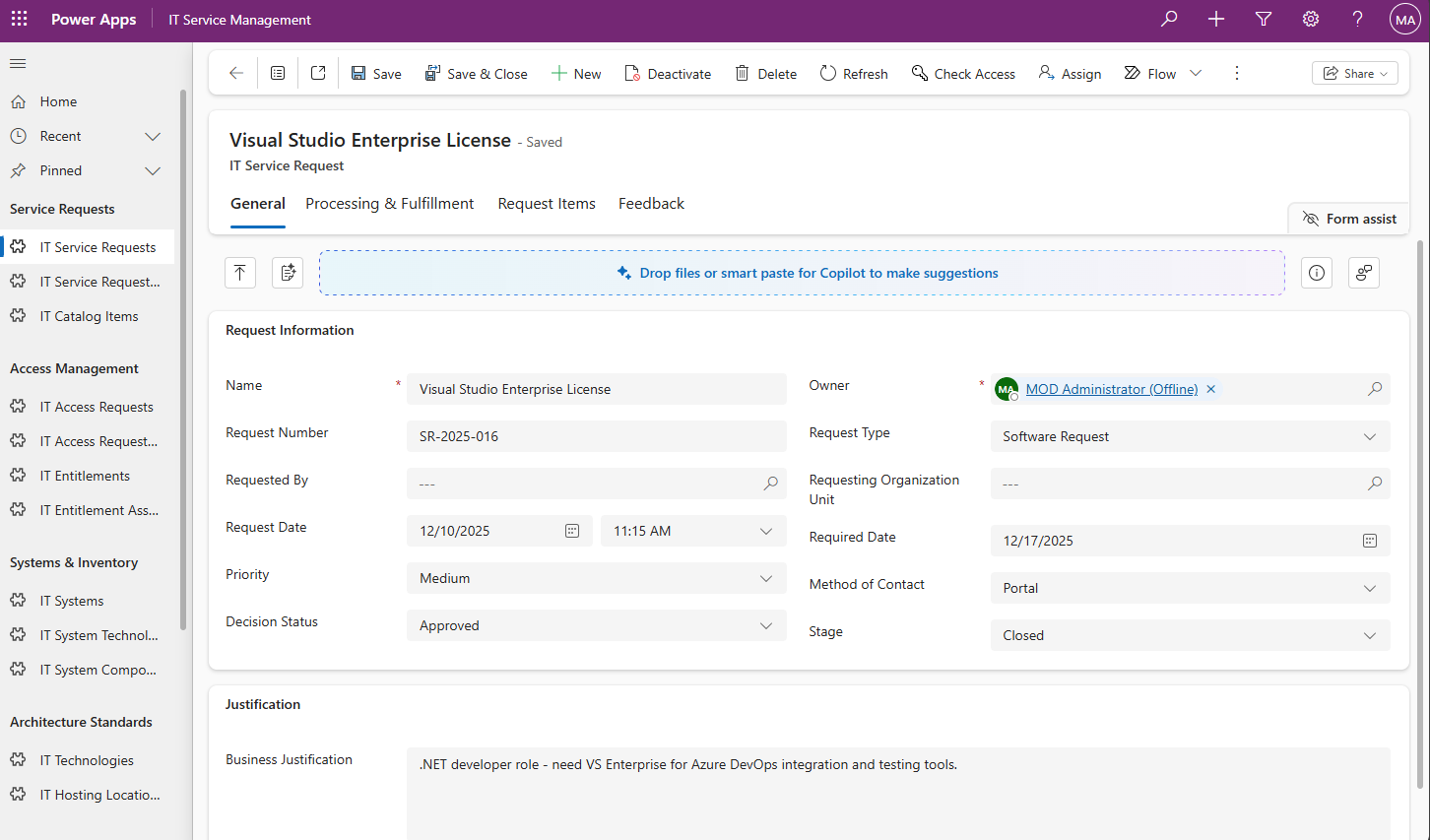Image resolution: width=1430 pixels, height=840 pixels.
Task: Open the Priority dropdown
Action: 597,578
